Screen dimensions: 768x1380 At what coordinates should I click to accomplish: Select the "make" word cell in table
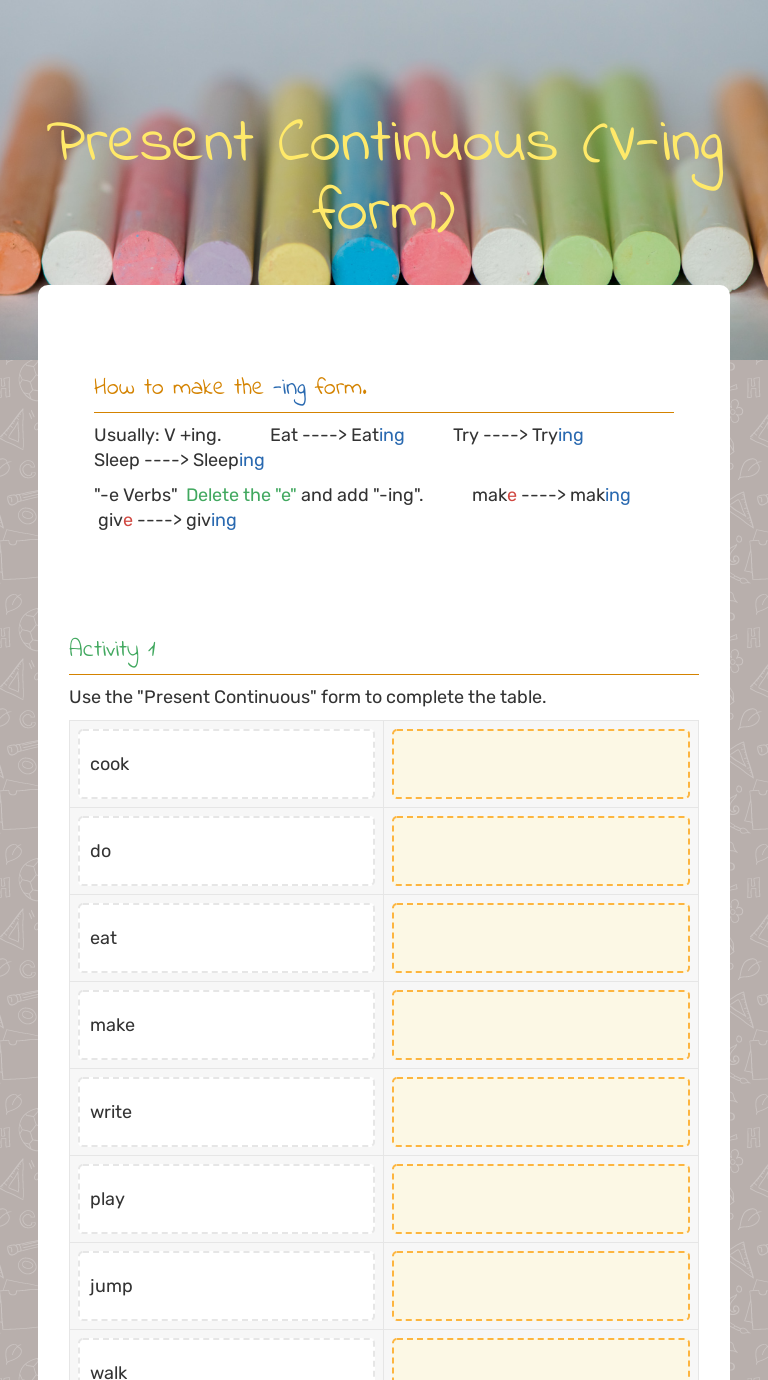(226, 1025)
